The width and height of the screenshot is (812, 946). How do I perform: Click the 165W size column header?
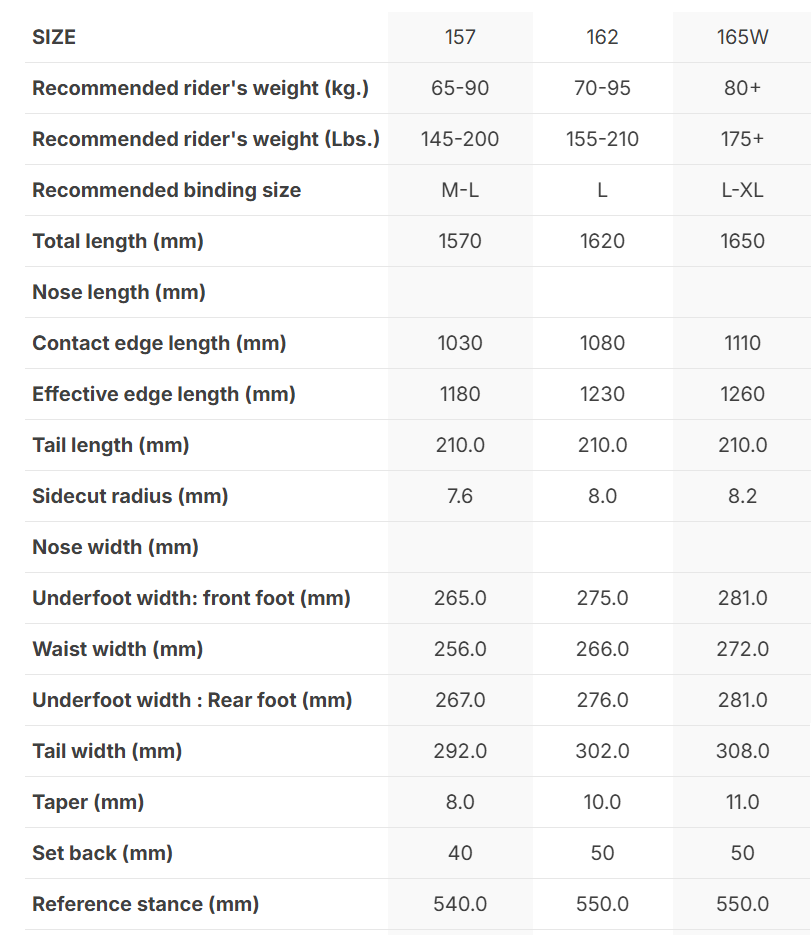click(x=742, y=37)
